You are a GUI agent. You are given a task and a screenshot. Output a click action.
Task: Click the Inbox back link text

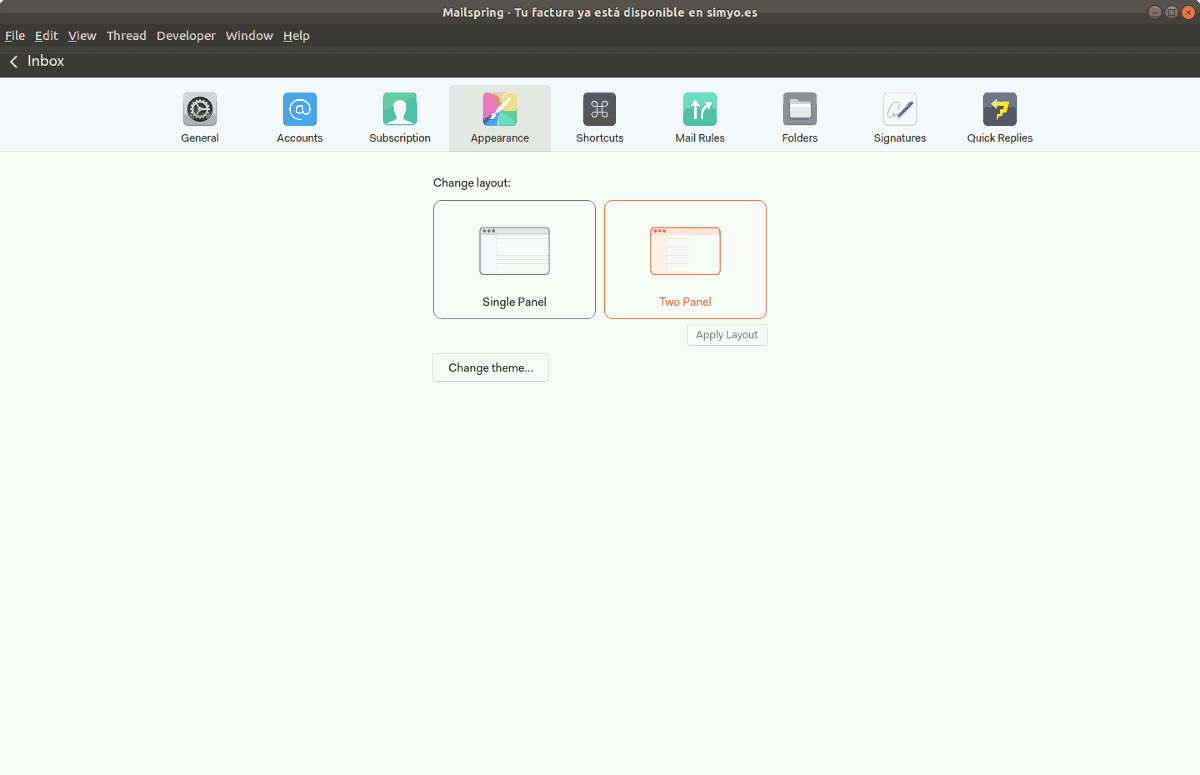46,61
